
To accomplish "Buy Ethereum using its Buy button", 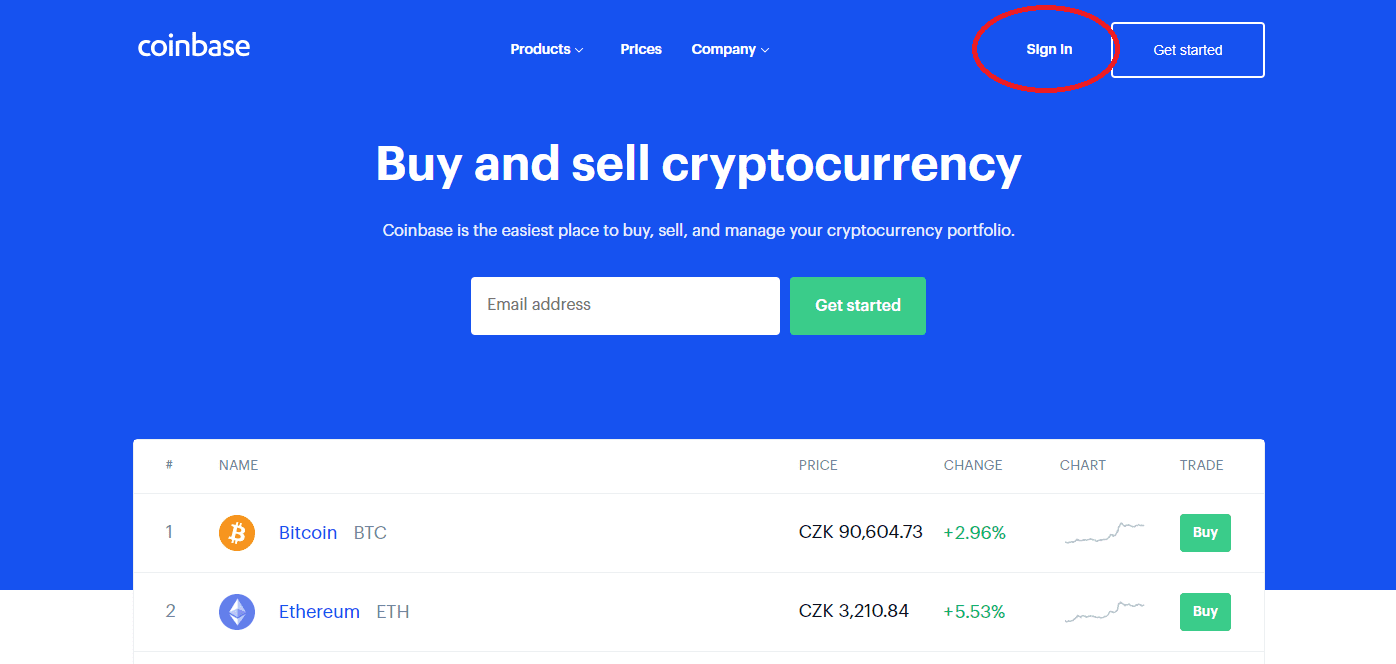I will coord(1205,612).
